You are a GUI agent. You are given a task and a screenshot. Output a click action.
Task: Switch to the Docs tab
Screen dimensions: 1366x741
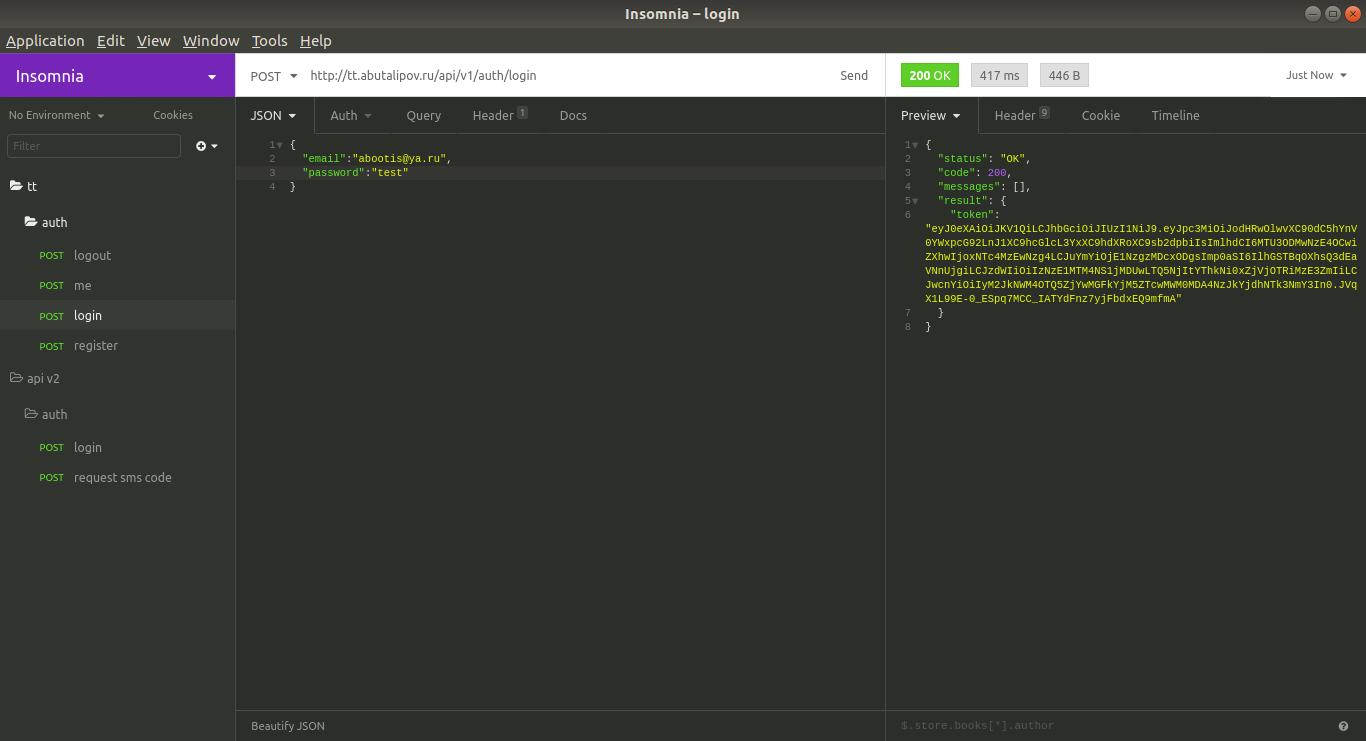click(573, 115)
